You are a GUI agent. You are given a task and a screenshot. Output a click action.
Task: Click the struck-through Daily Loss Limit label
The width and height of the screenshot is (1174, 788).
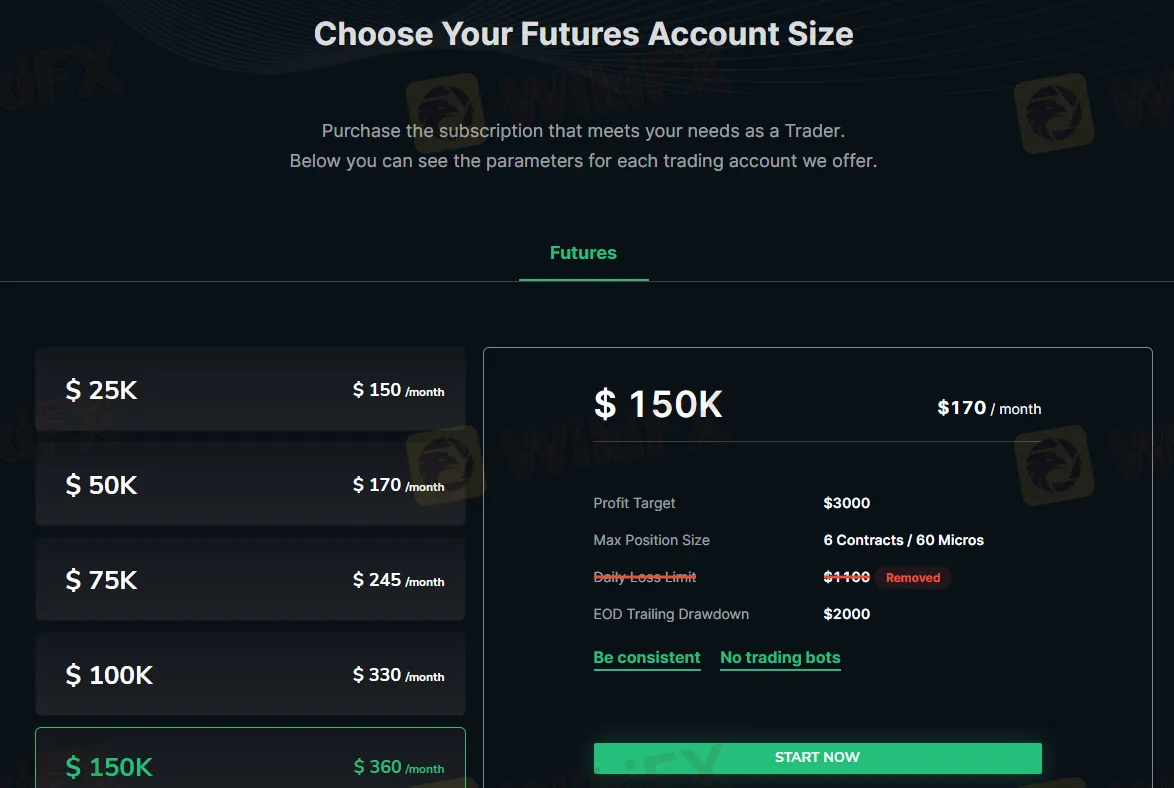point(645,577)
